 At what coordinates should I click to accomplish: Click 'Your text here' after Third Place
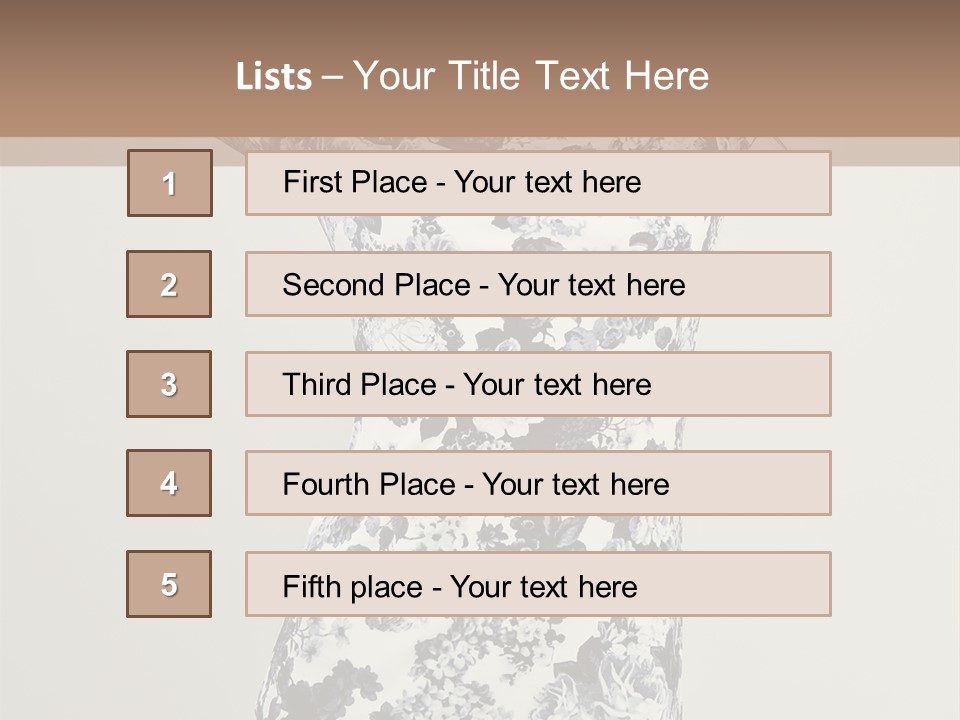pyautogui.click(x=557, y=385)
